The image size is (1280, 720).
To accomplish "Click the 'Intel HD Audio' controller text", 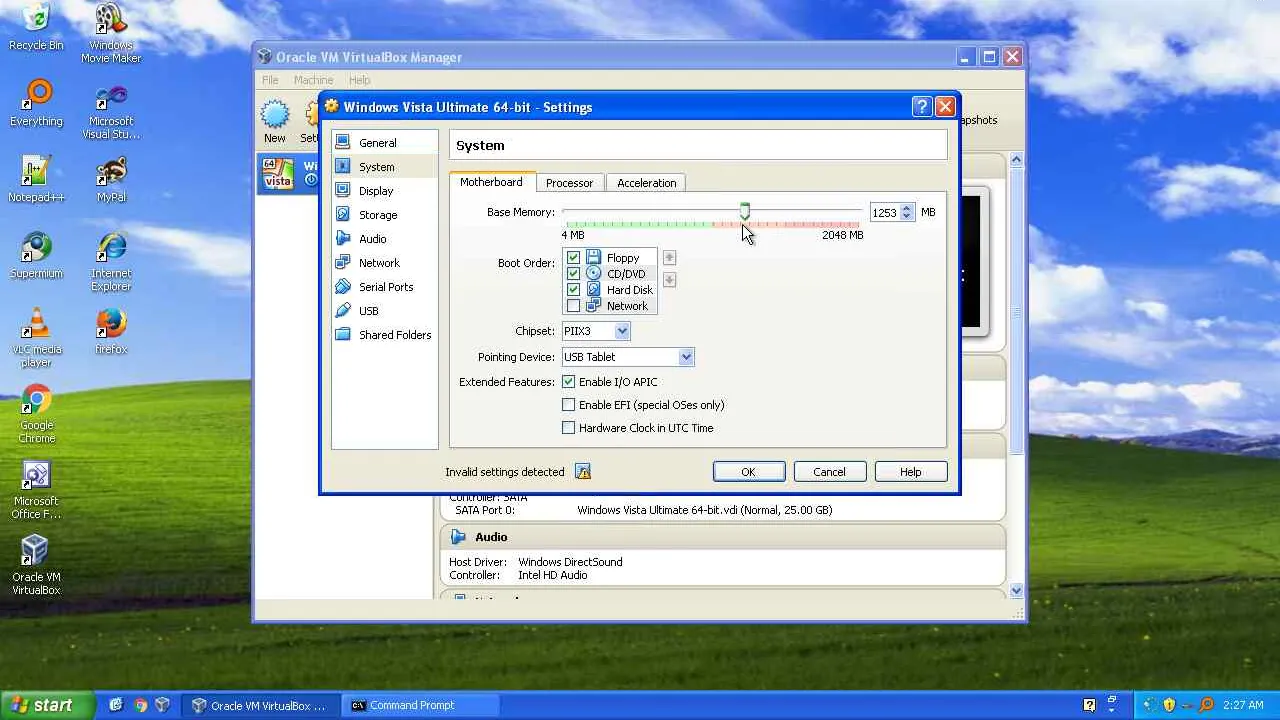I will pos(553,575).
